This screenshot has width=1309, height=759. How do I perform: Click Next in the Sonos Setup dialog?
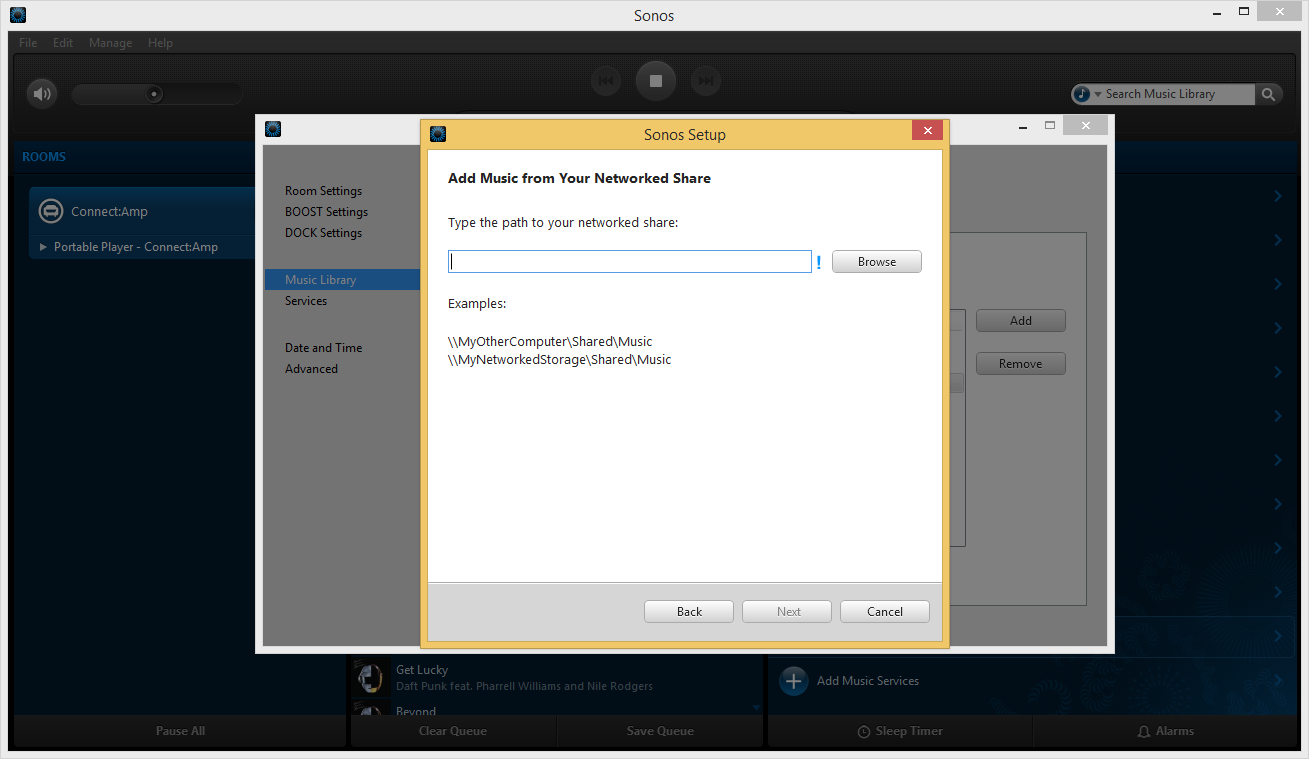pos(788,612)
